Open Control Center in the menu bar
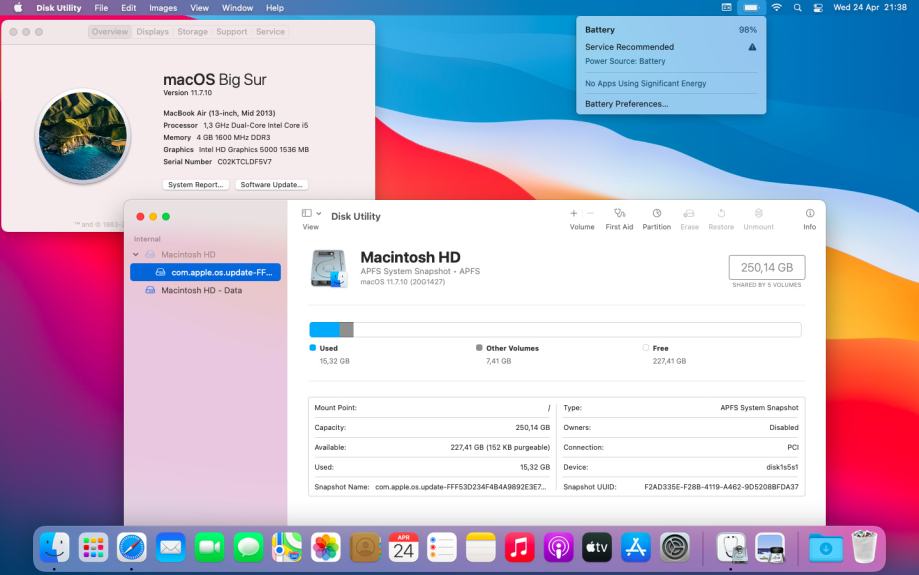This screenshot has height=575, width=919. click(x=816, y=8)
